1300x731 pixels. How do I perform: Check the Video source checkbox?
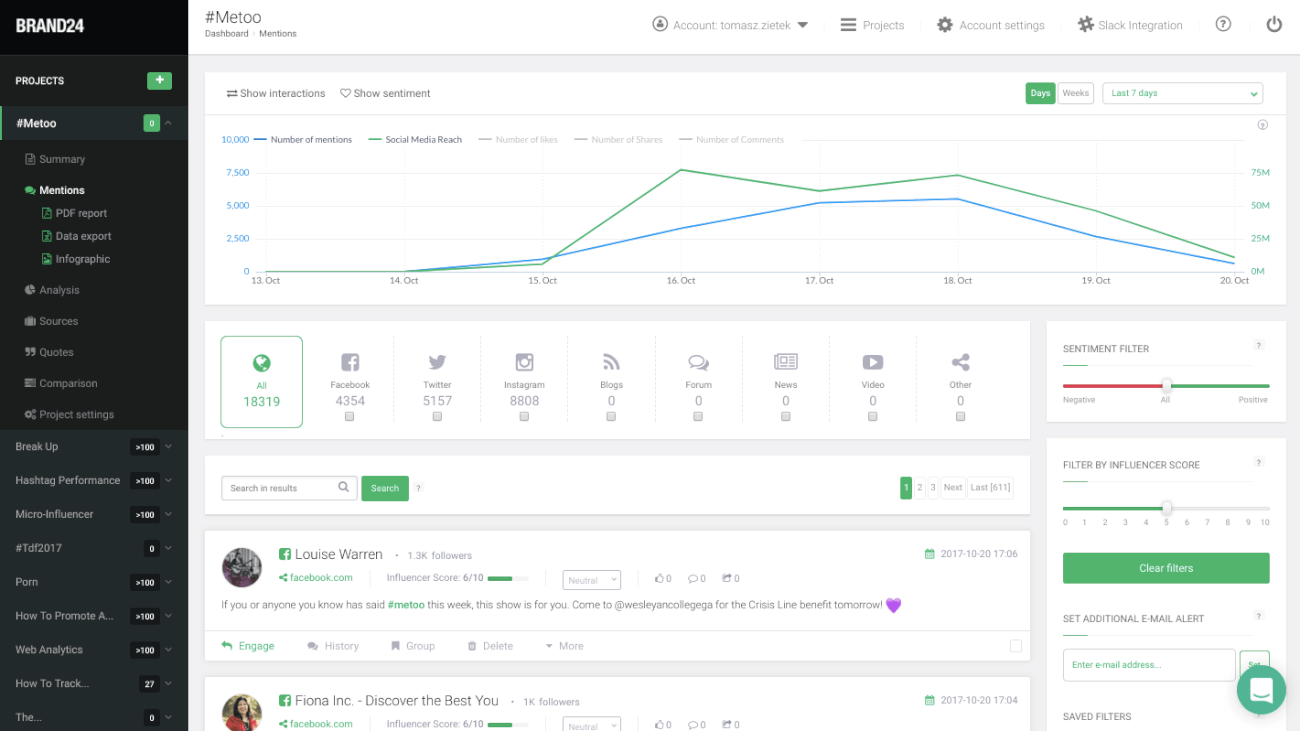[x=873, y=417]
